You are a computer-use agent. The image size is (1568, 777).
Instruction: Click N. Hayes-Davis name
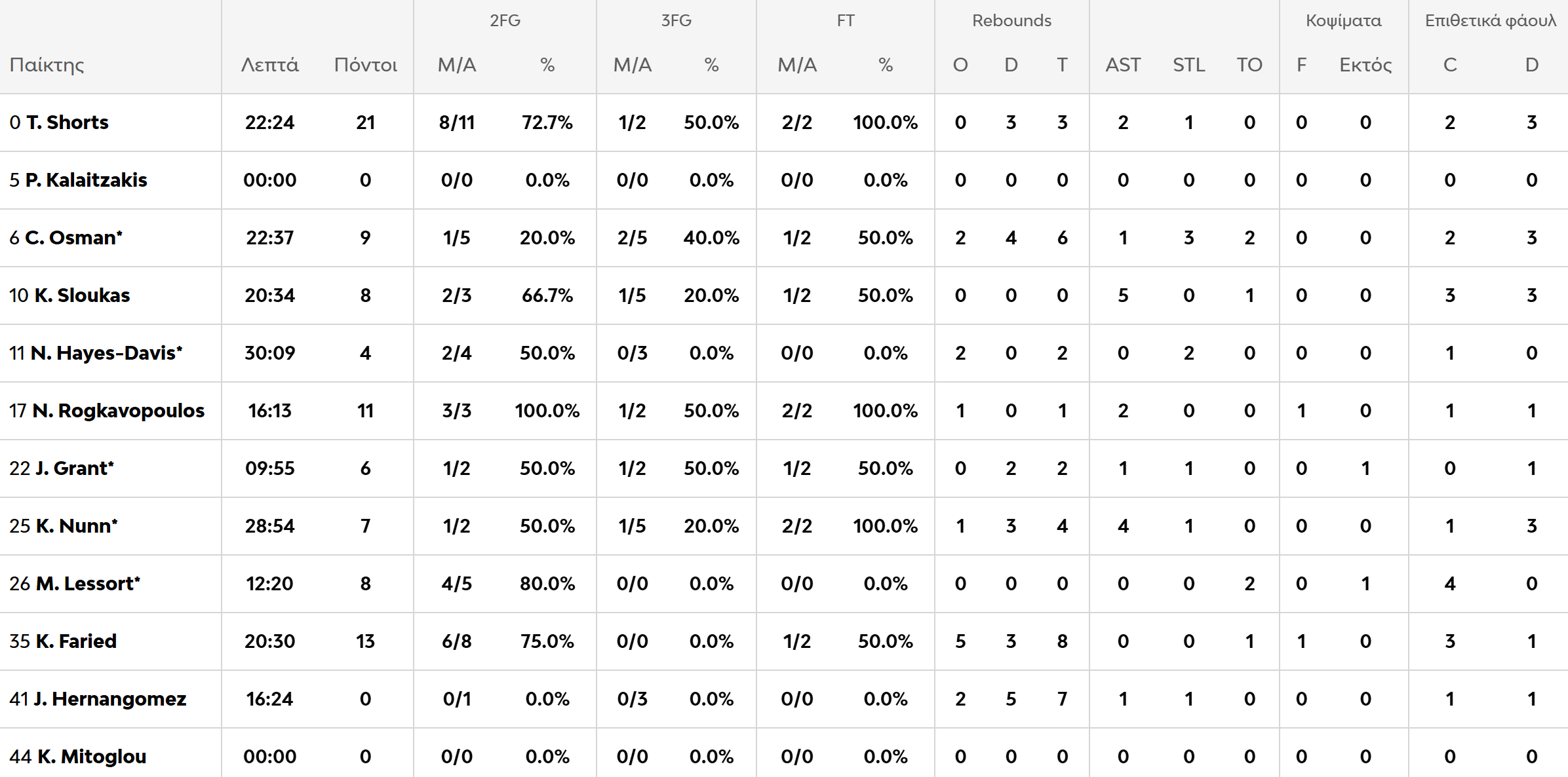(x=106, y=353)
